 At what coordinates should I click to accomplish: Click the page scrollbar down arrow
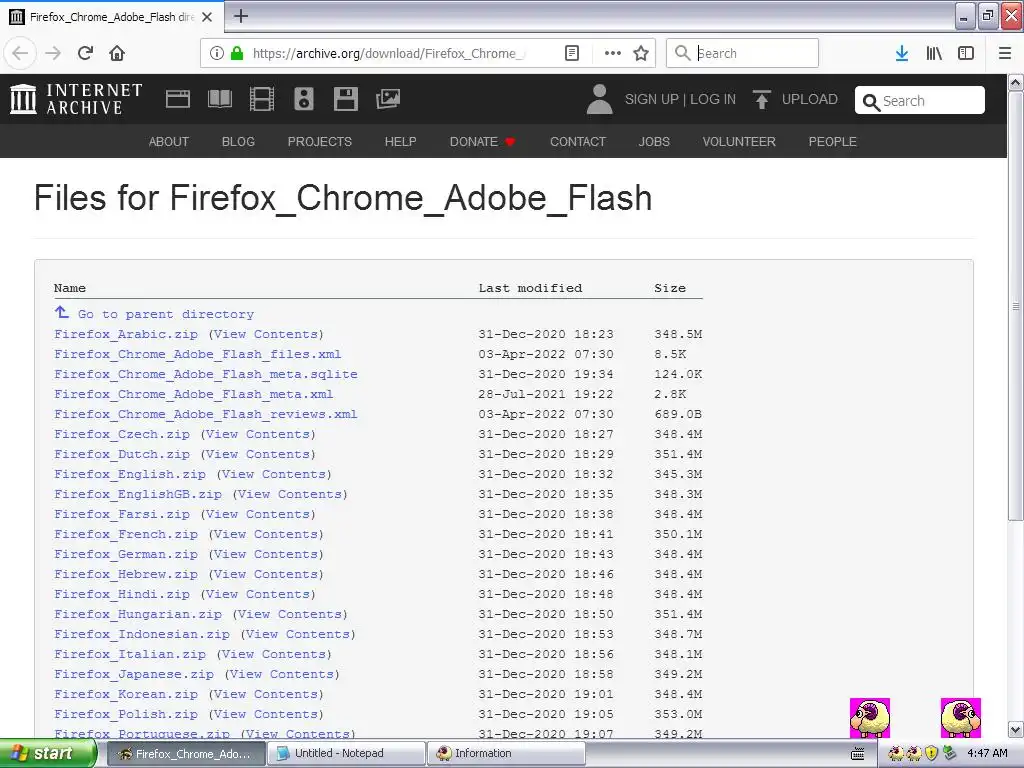pyautogui.click(x=1016, y=729)
